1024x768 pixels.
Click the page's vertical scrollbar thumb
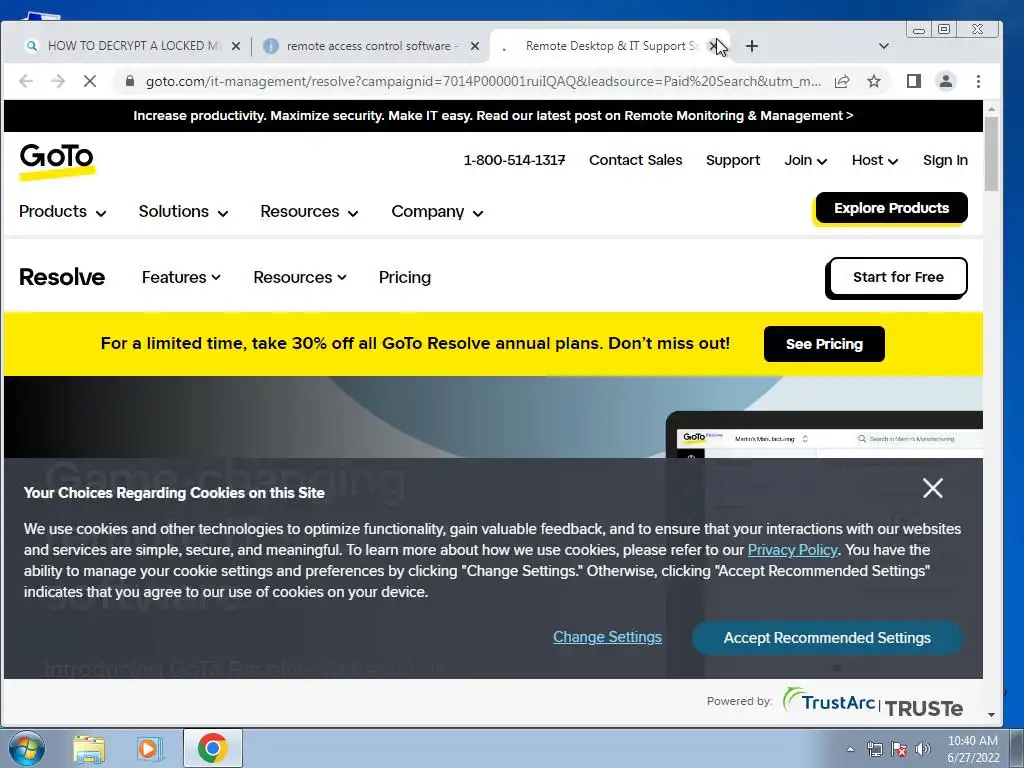pos(991,154)
